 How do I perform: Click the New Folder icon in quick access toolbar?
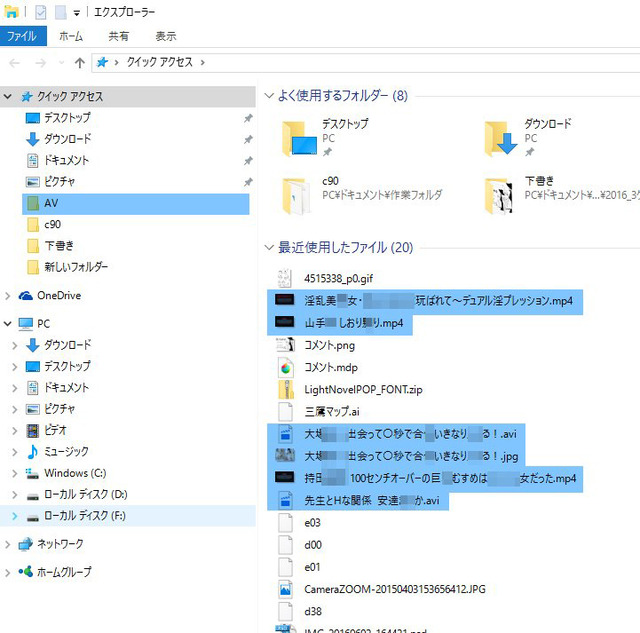click(x=61, y=12)
